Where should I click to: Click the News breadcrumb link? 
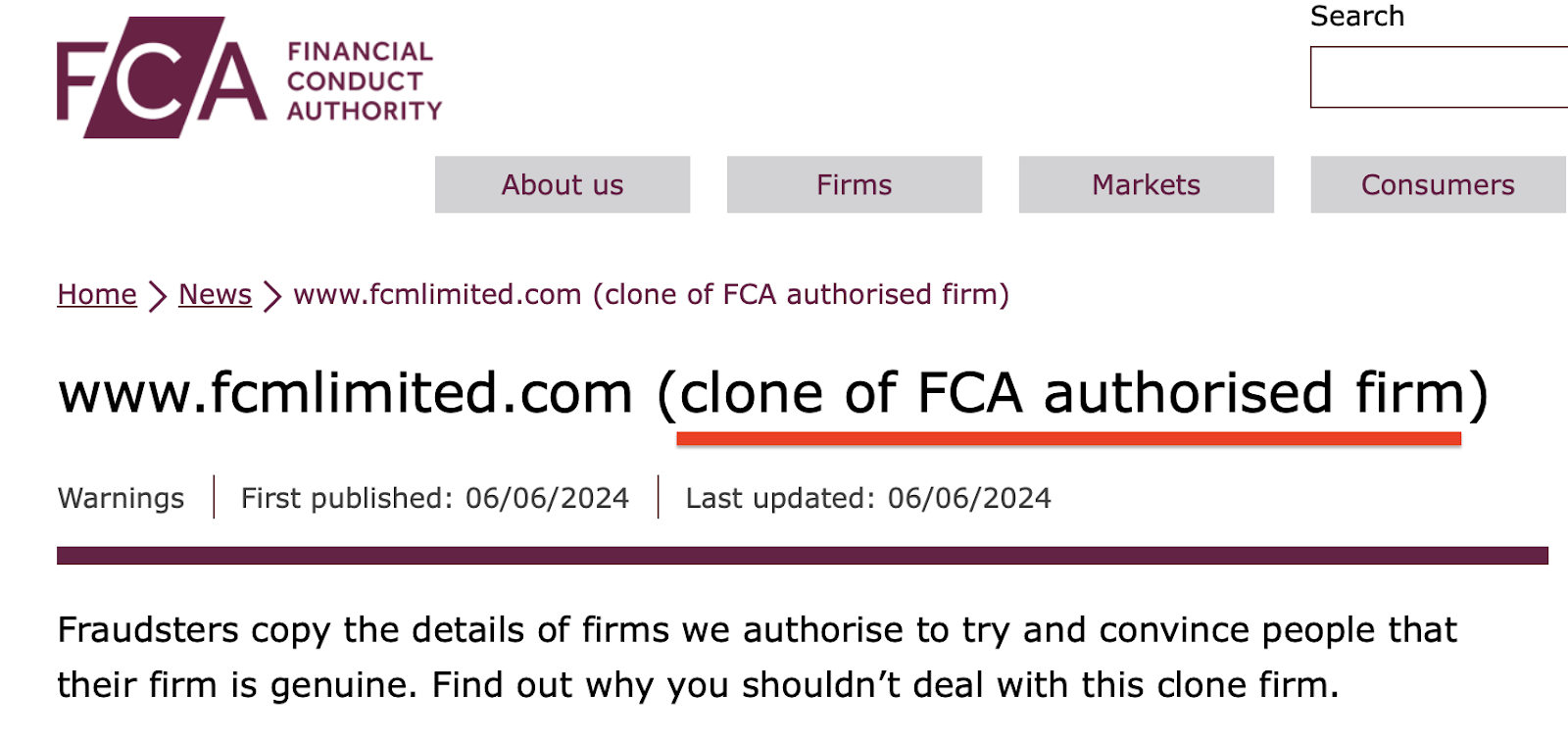coord(215,294)
